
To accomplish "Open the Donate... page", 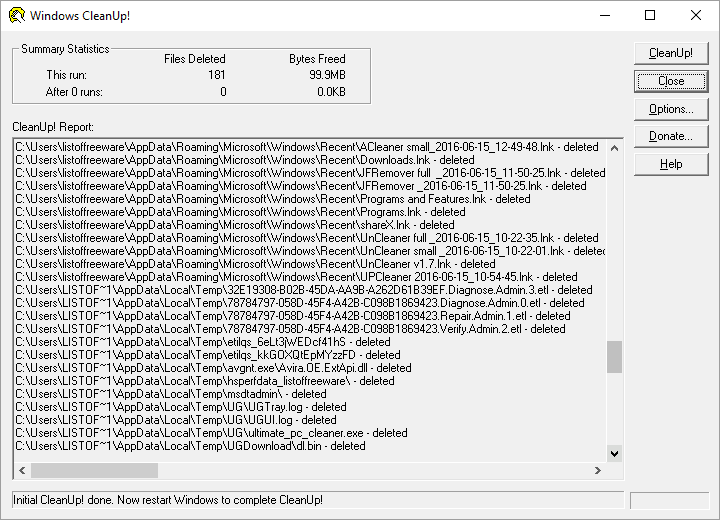I will (x=671, y=136).
